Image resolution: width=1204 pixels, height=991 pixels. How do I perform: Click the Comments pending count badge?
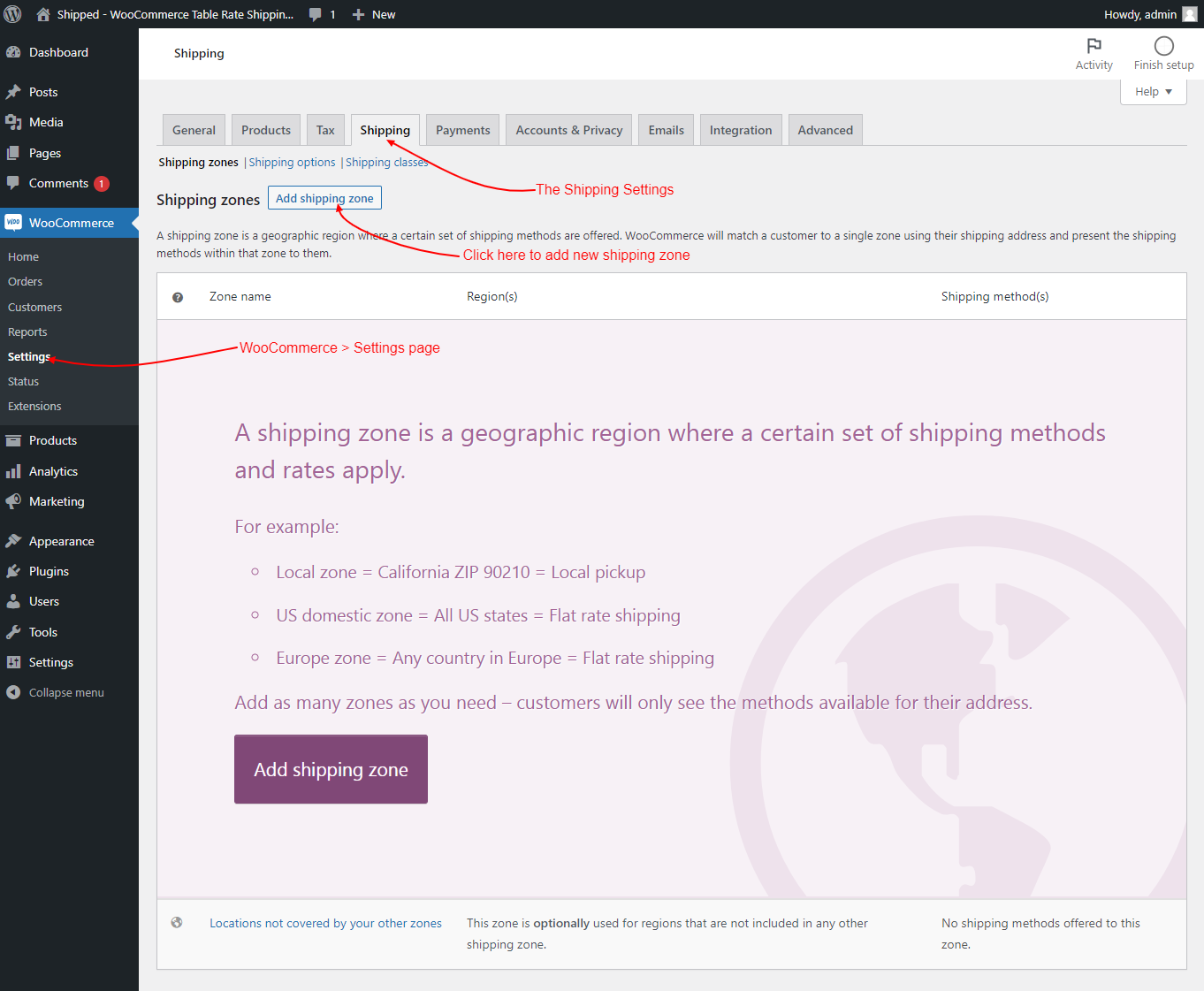[102, 184]
